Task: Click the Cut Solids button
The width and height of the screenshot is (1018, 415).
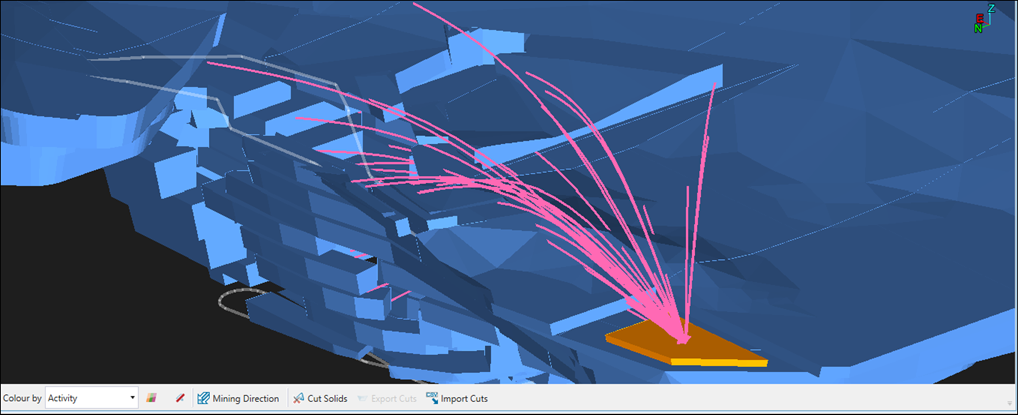Action: pos(320,398)
